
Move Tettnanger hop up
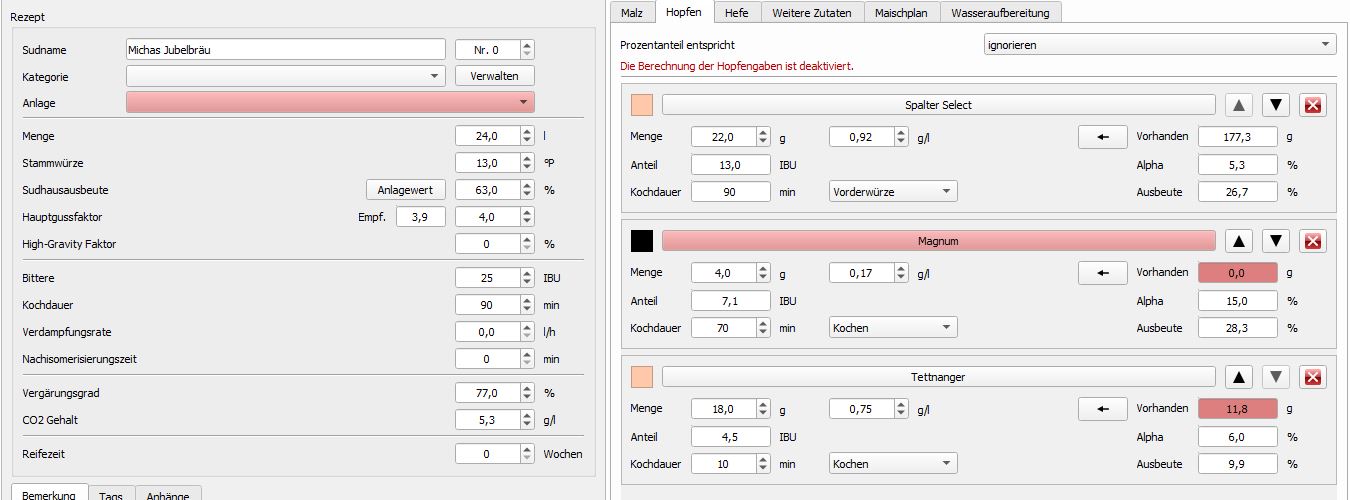1239,377
